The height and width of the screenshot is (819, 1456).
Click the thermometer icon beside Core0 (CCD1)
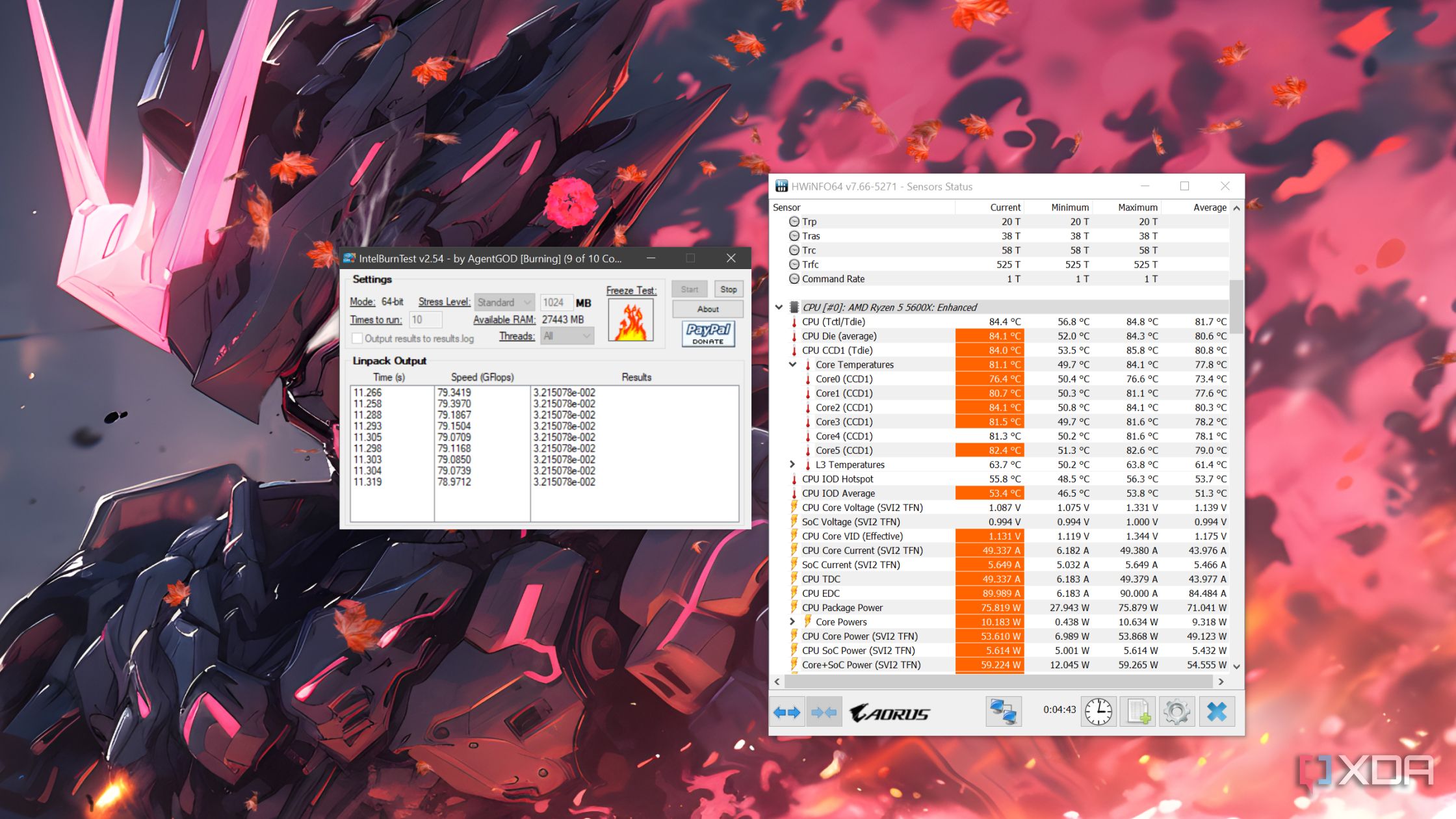[x=808, y=379]
